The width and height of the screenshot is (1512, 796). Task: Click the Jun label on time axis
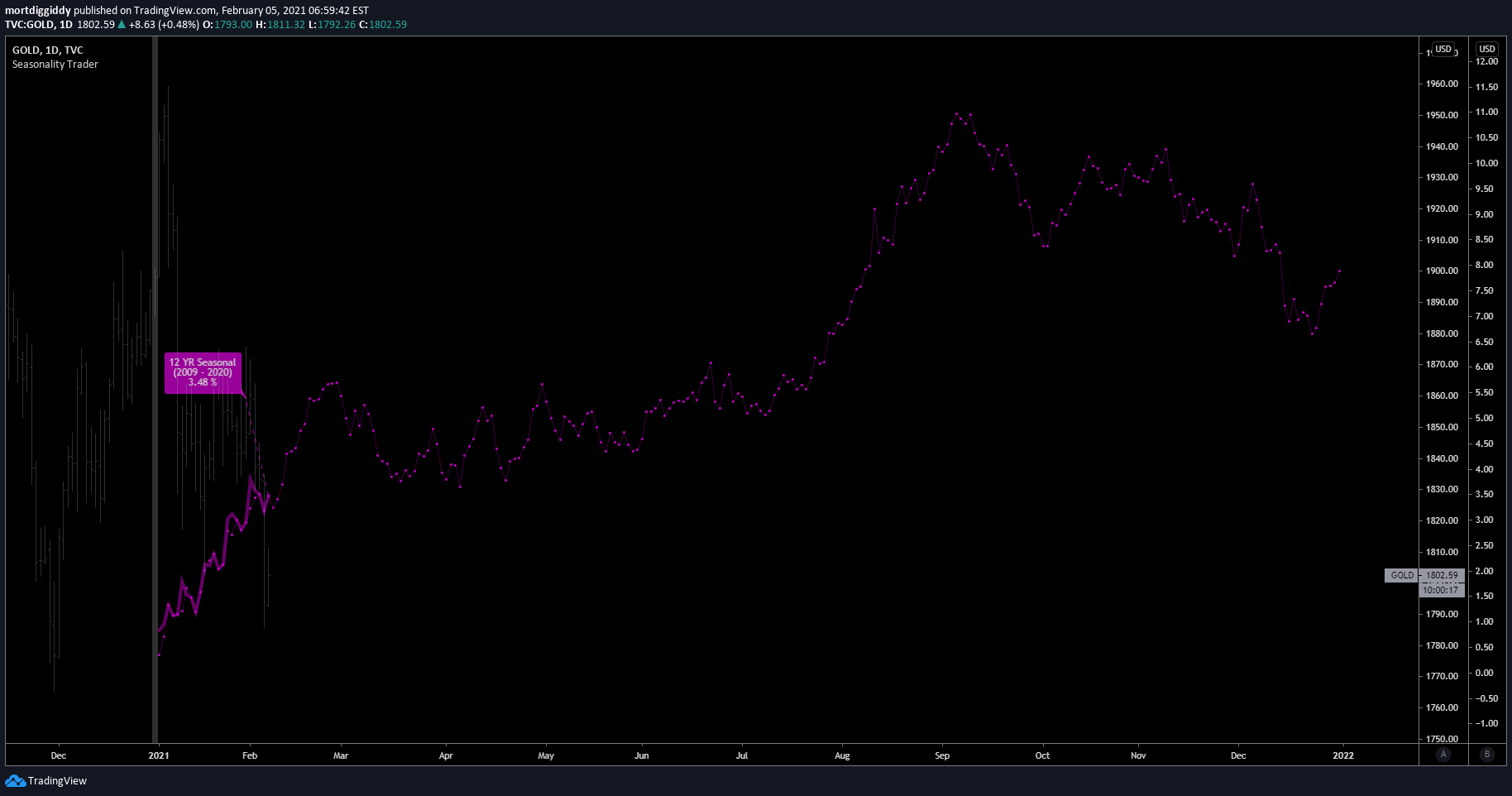coord(642,755)
